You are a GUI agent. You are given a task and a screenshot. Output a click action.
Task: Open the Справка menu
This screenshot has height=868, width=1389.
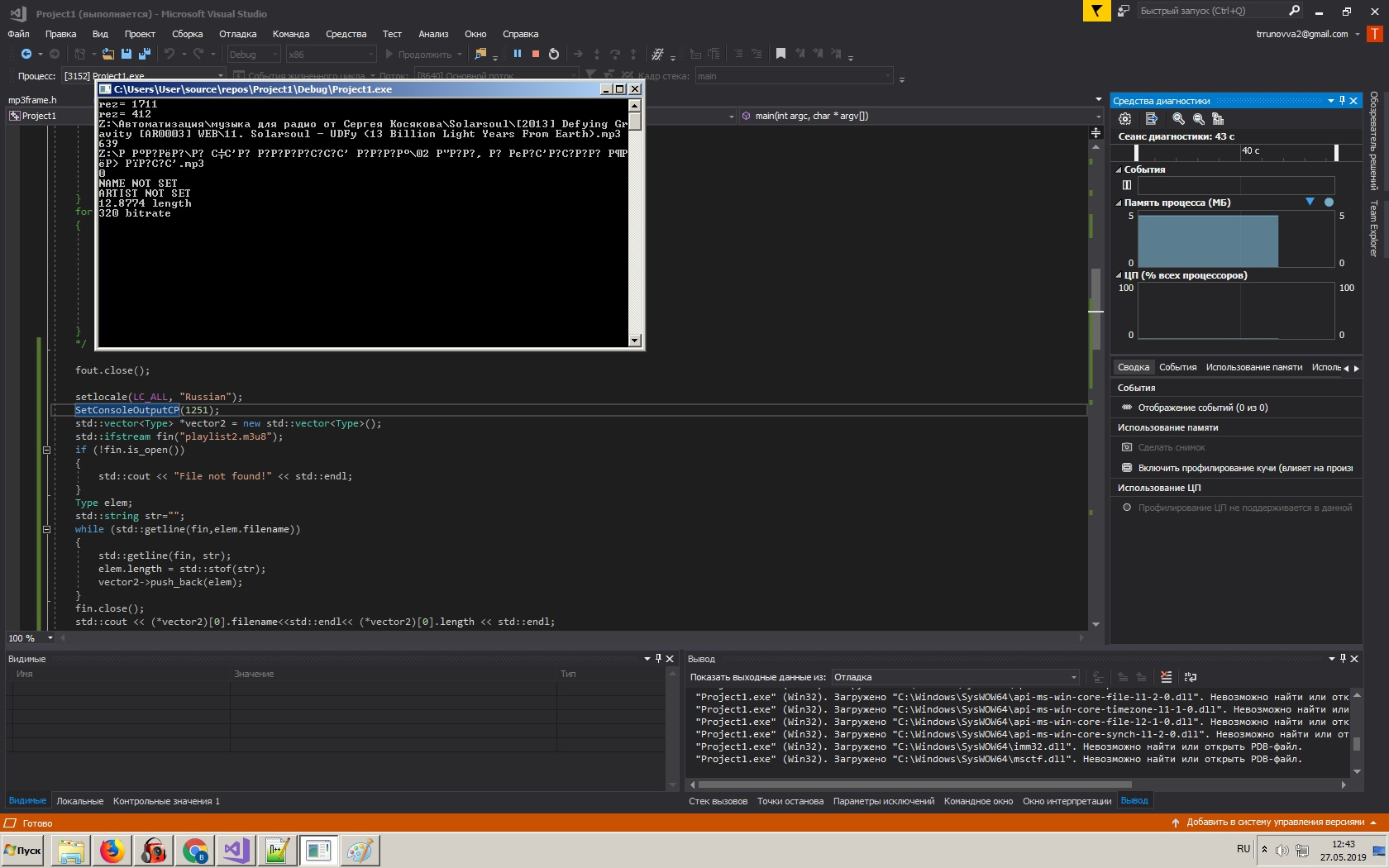(520, 34)
